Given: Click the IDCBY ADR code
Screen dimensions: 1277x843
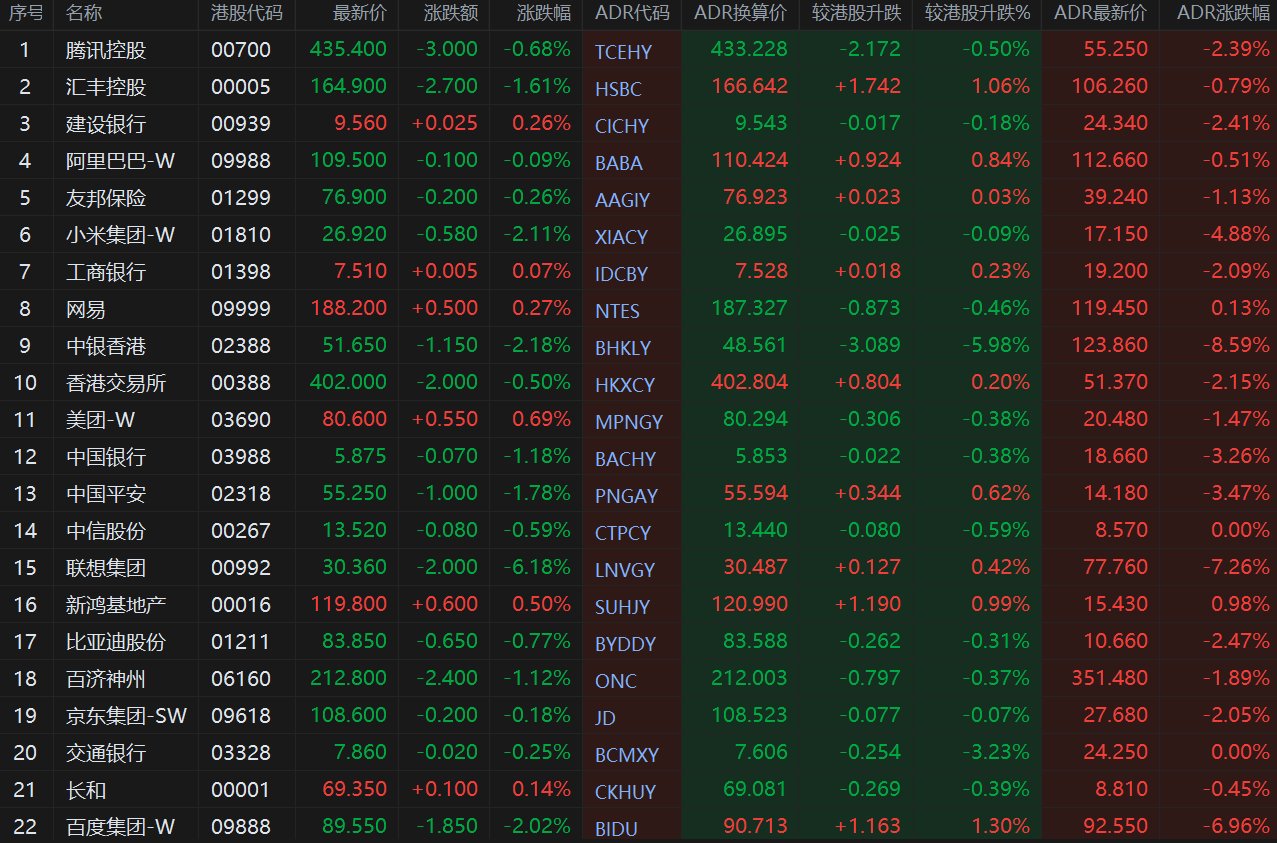Looking at the screenshot, I should click(621, 274).
